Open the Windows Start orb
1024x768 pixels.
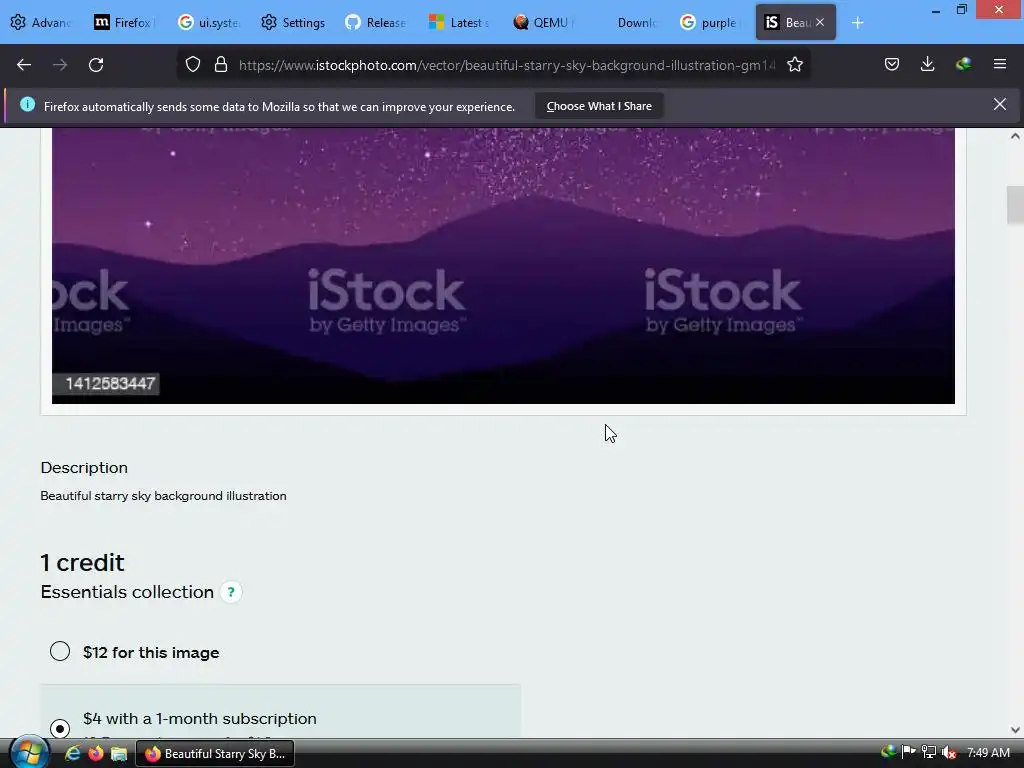pos(27,753)
